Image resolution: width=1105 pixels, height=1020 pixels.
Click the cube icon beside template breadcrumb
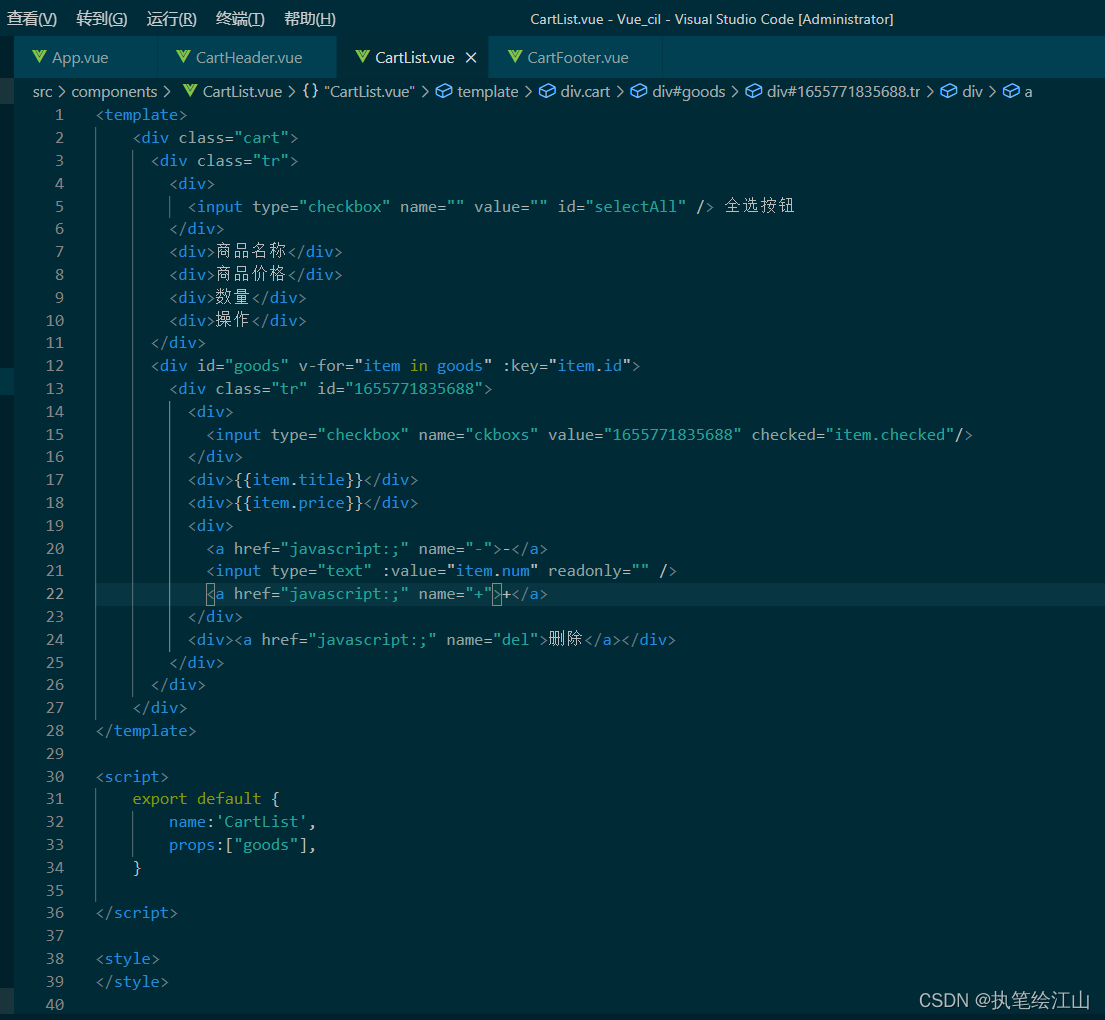(444, 92)
